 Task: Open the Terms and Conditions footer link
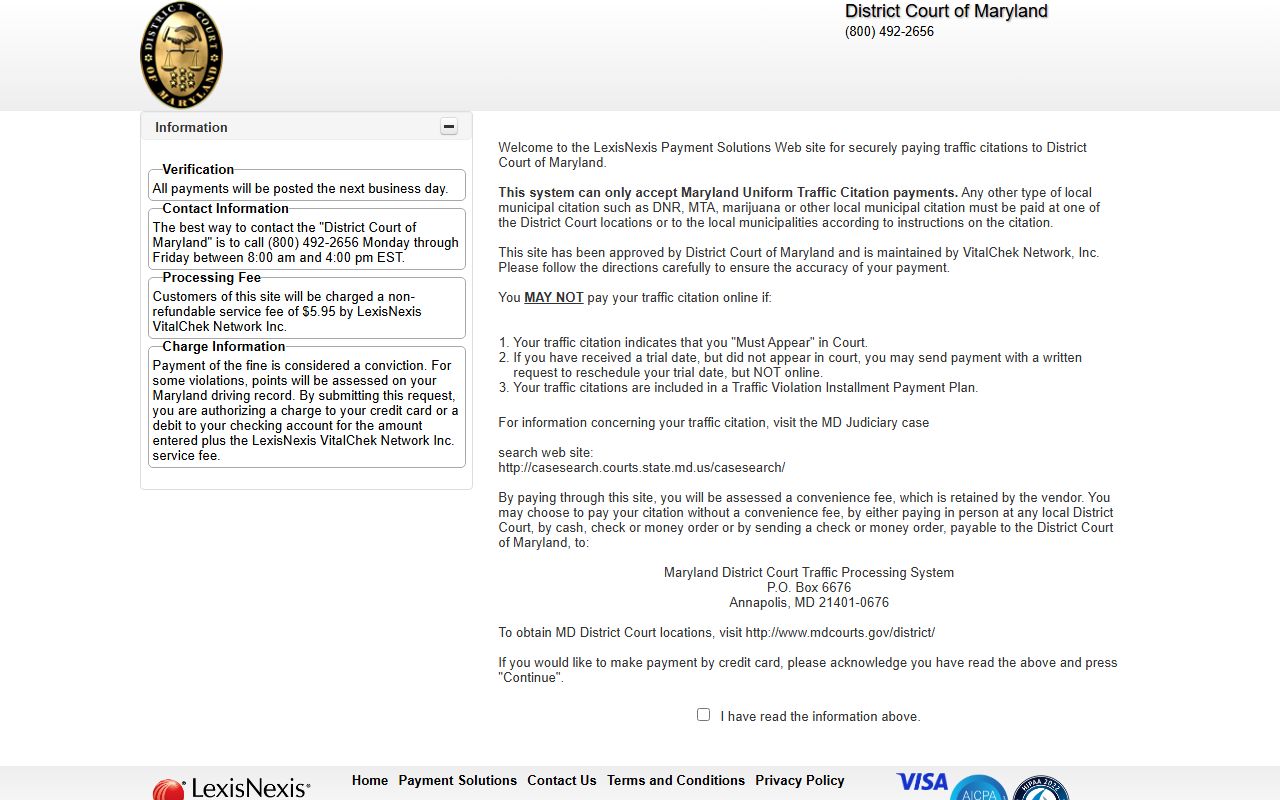676,780
